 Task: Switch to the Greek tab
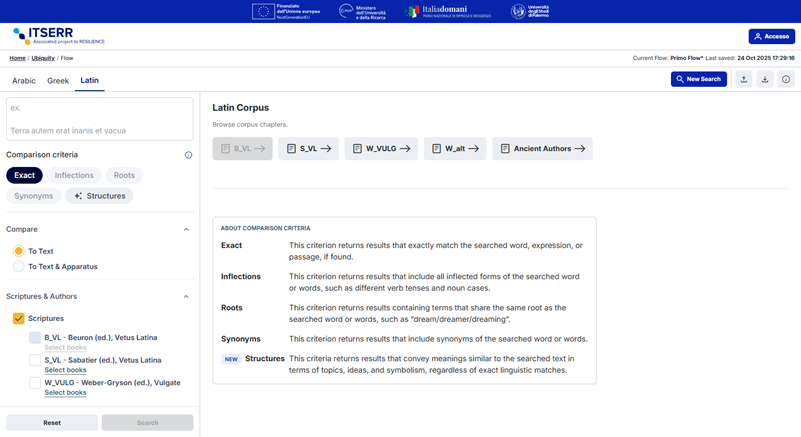pos(58,81)
